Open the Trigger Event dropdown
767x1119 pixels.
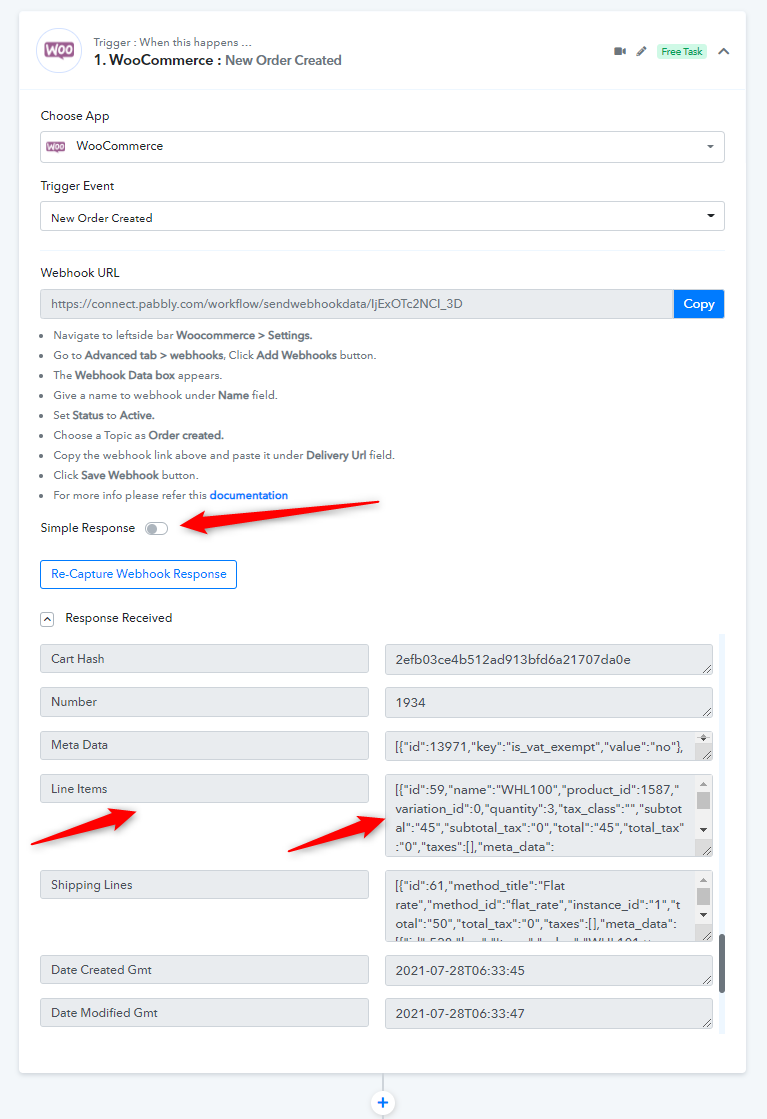coord(382,216)
